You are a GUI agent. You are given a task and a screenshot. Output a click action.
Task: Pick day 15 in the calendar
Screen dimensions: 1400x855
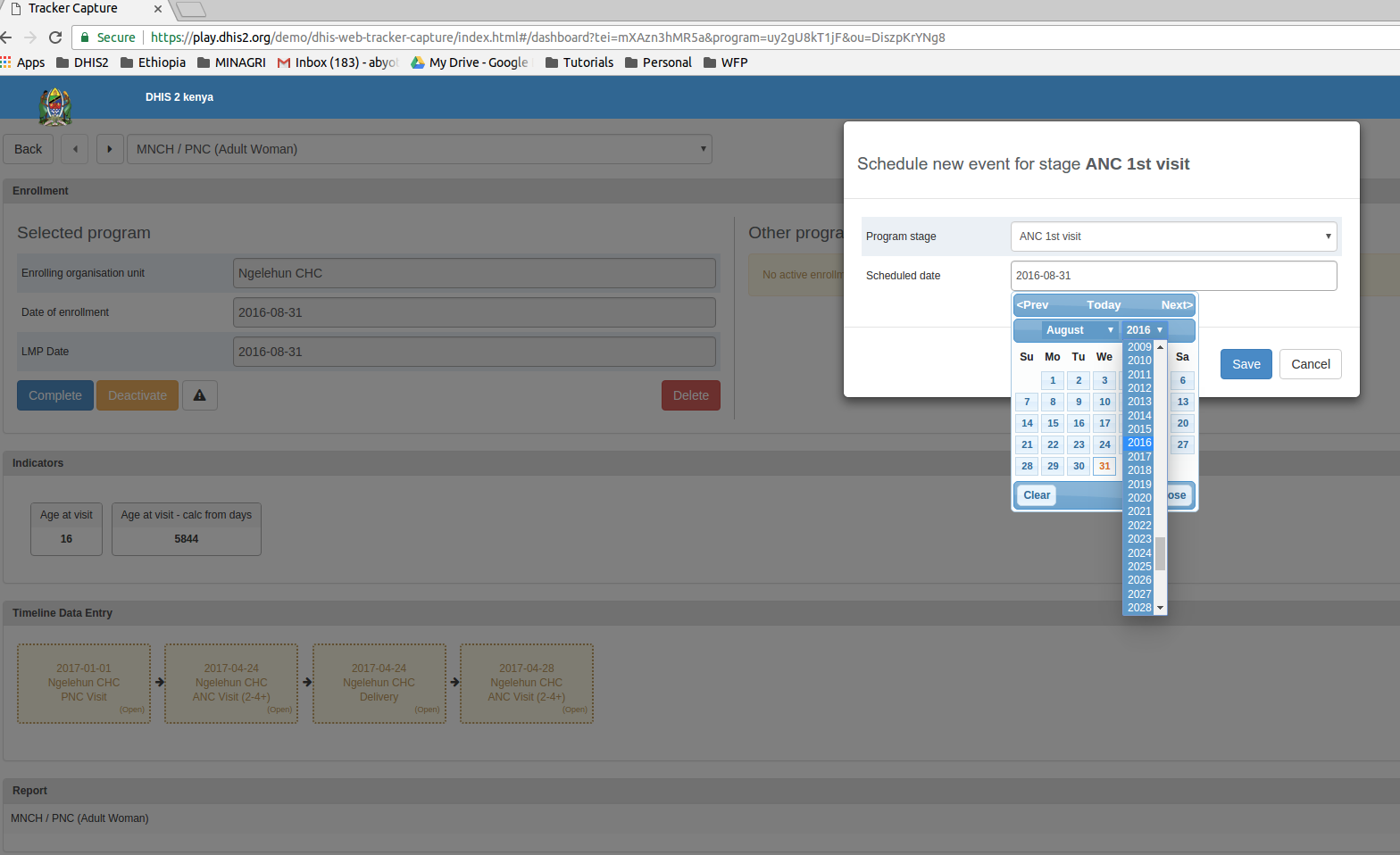pyautogui.click(x=1053, y=423)
